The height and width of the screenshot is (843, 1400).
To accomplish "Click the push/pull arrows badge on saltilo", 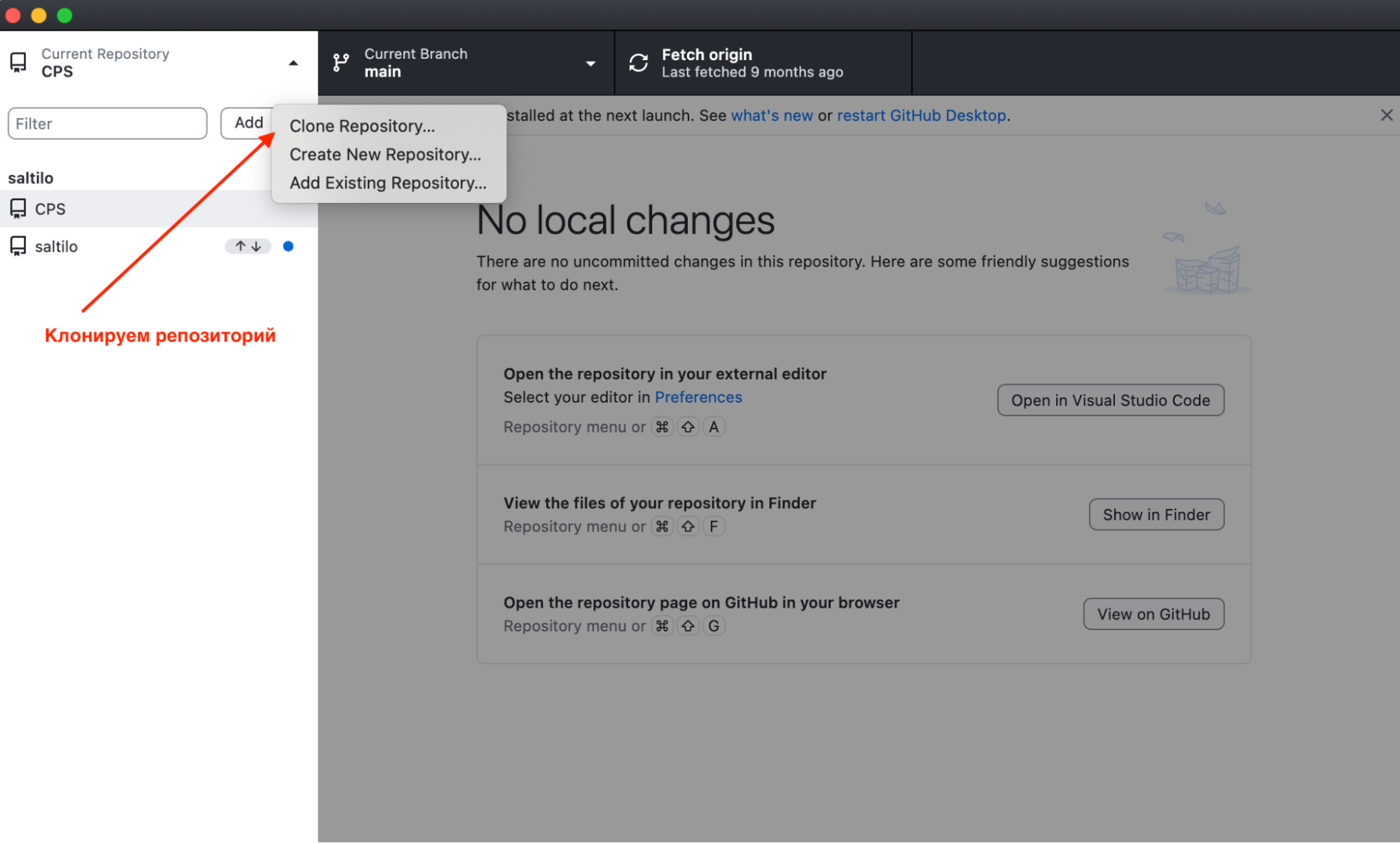I will [x=248, y=246].
